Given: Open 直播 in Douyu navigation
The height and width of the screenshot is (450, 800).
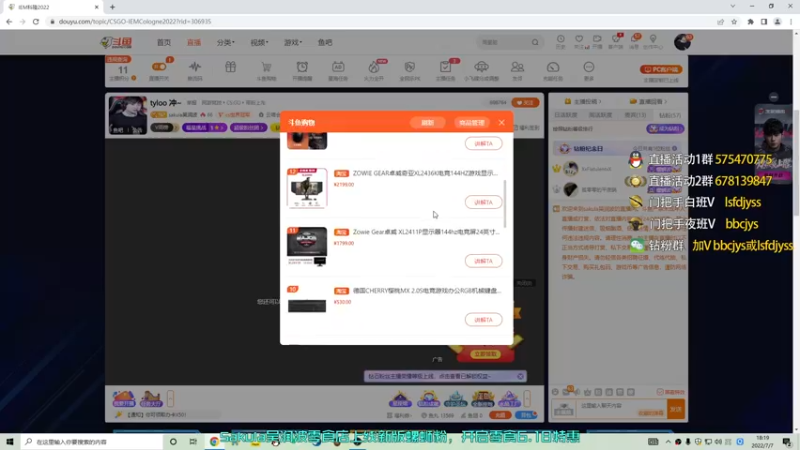Looking at the screenshot, I should [194, 42].
